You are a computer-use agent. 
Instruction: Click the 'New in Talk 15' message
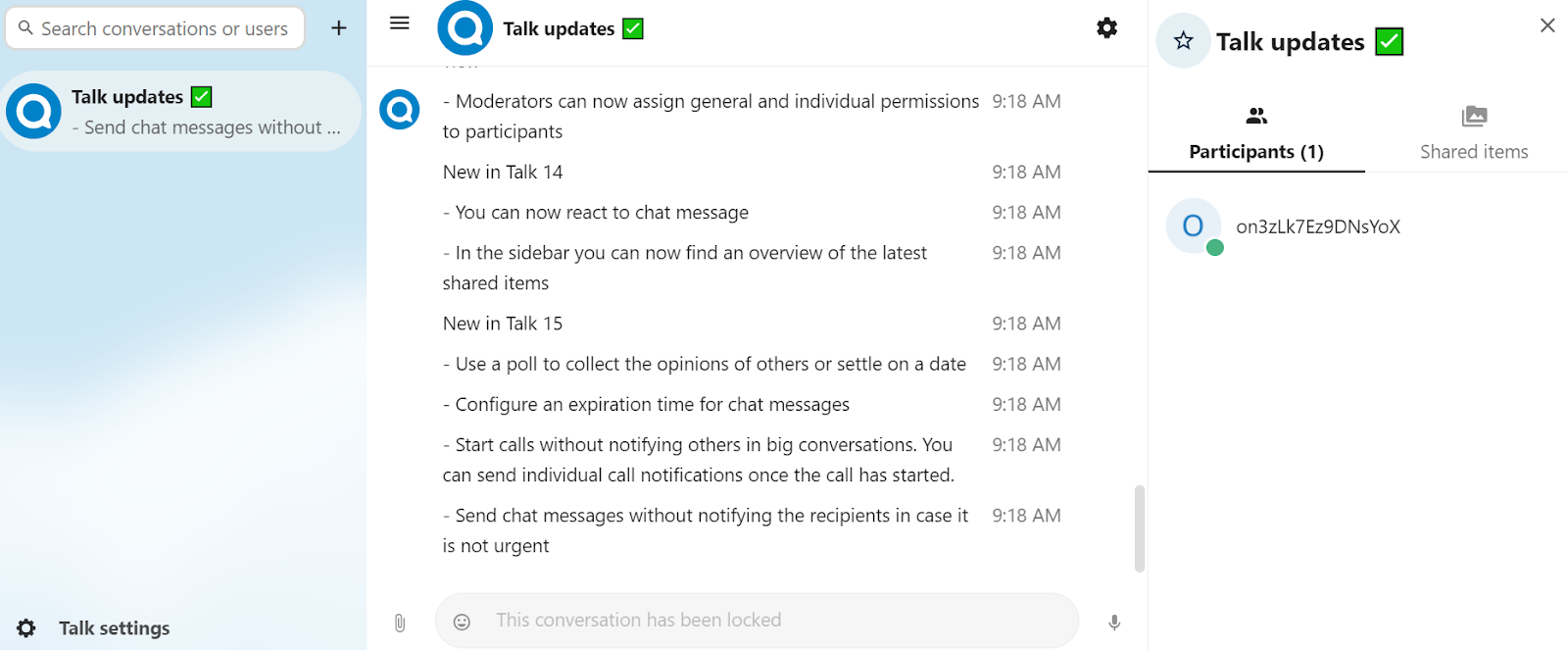tap(503, 324)
